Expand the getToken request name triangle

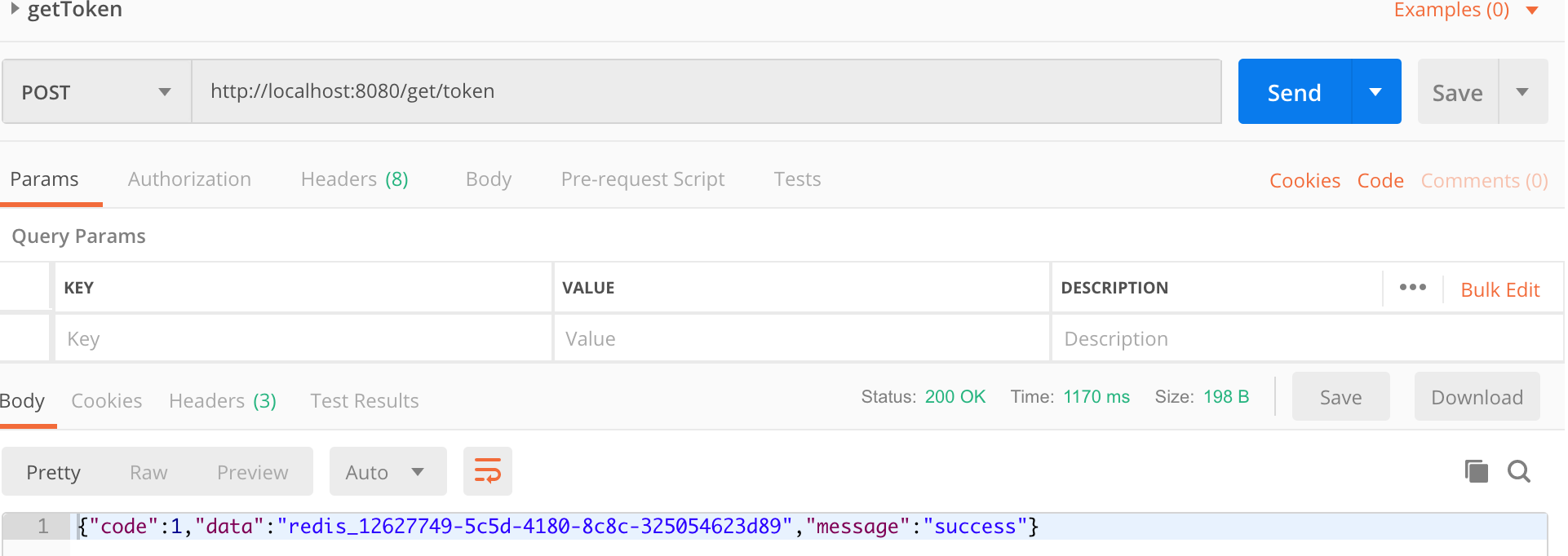(15, 9)
